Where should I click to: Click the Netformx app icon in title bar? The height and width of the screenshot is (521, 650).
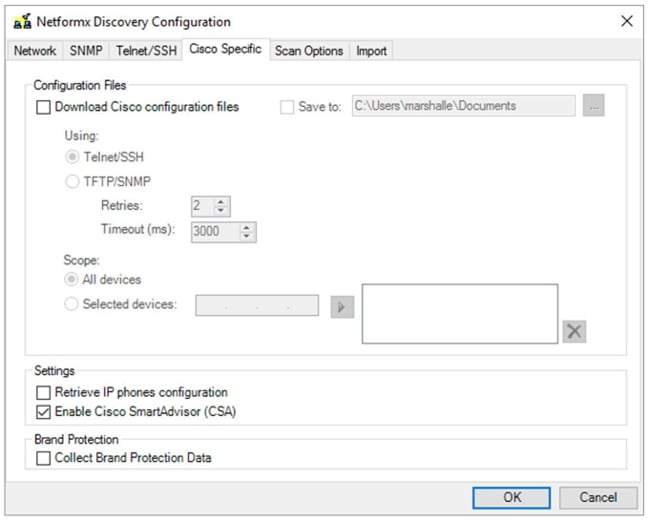click(22, 22)
